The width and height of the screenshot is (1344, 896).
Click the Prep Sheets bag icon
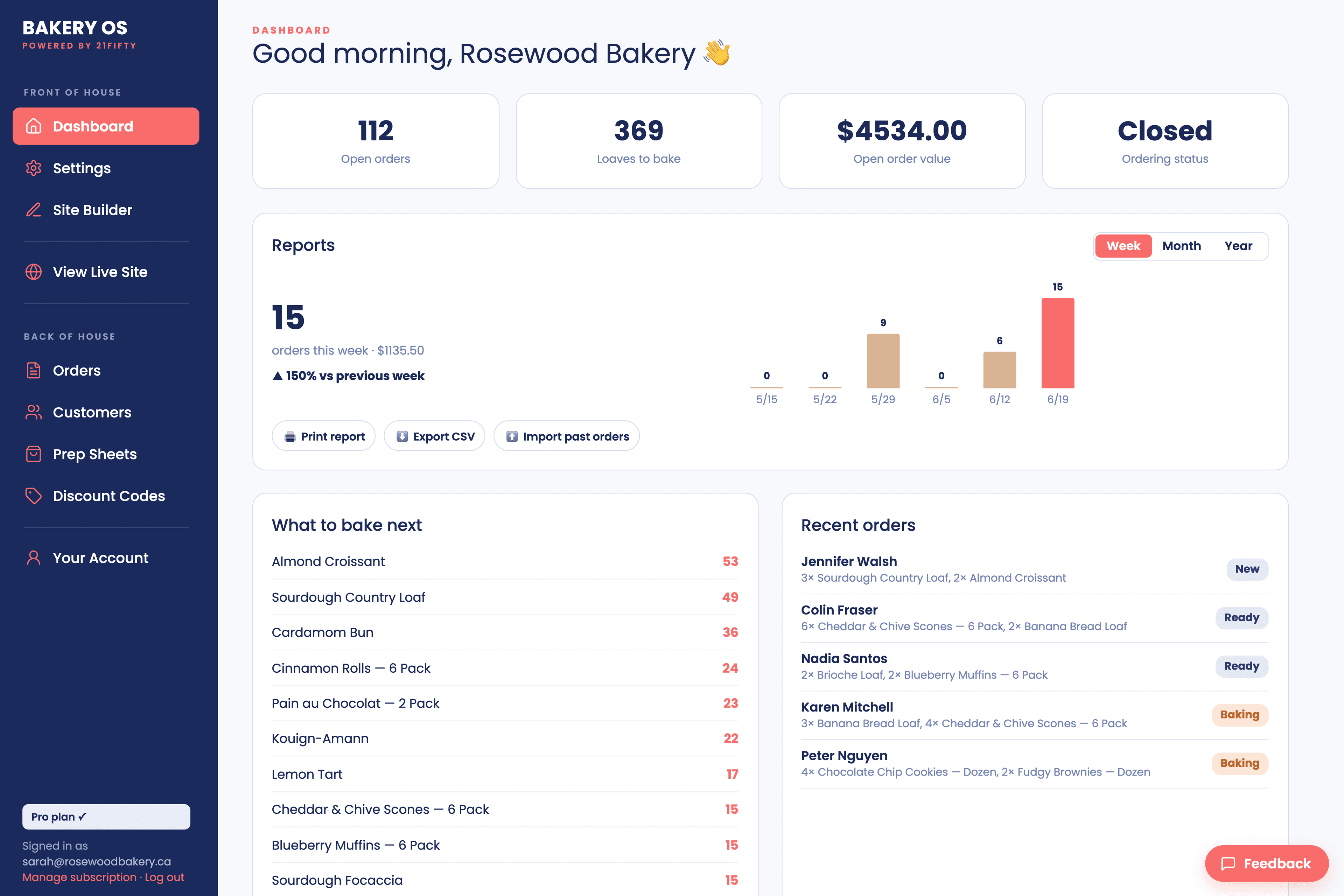[x=34, y=454]
